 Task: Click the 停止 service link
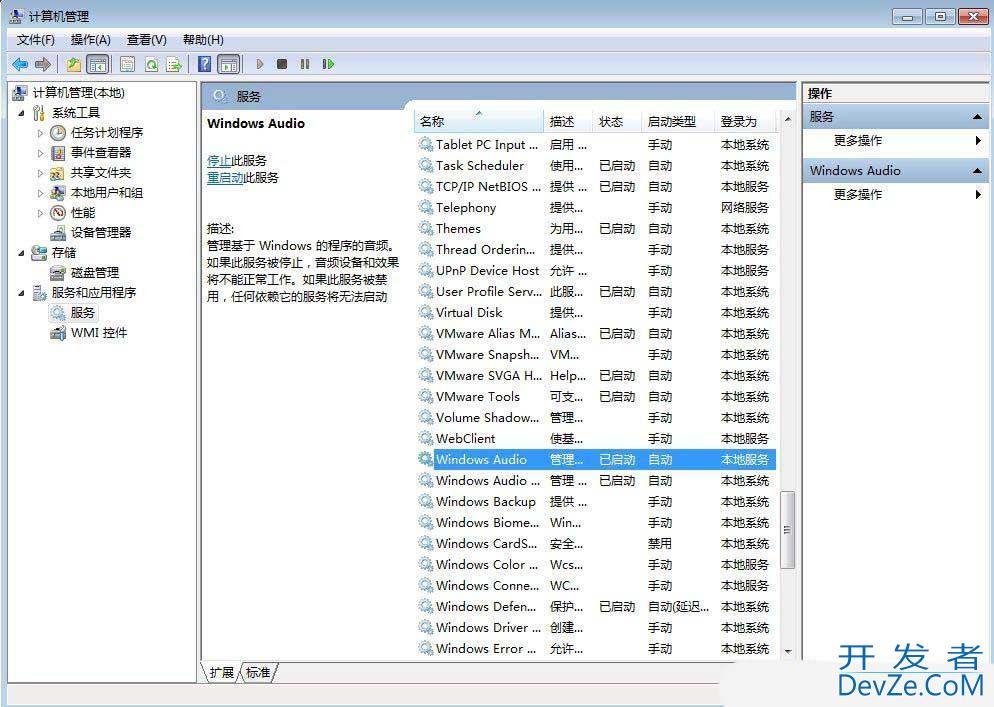click(219, 161)
